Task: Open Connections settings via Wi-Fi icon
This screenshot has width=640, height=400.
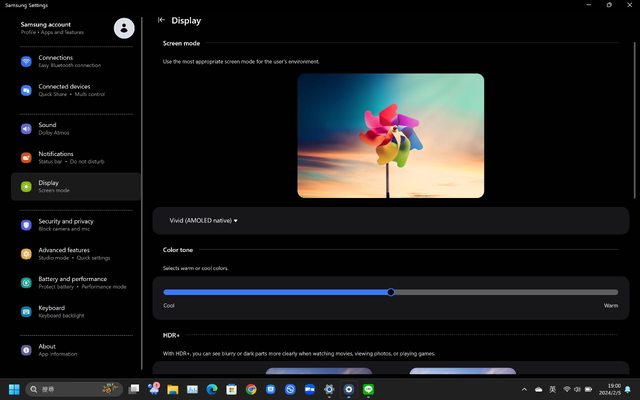Action: click(x=26, y=61)
